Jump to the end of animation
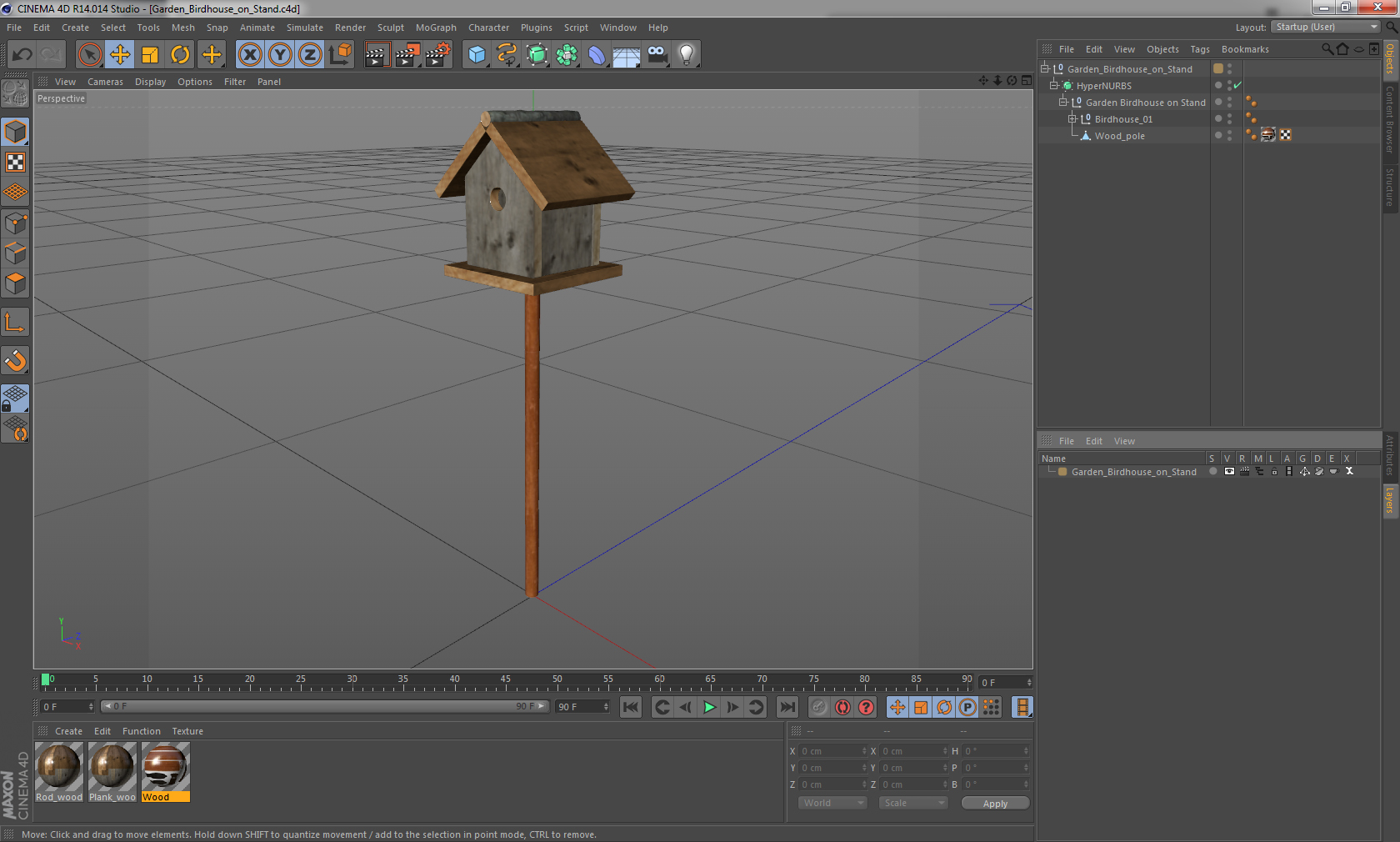Image resolution: width=1400 pixels, height=842 pixels. tap(787, 707)
